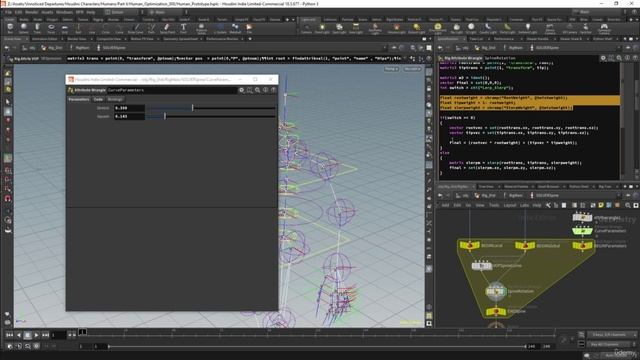Screen dimensions: 640x360
Task: Click the network editor search icon
Action: (x=628, y=205)
